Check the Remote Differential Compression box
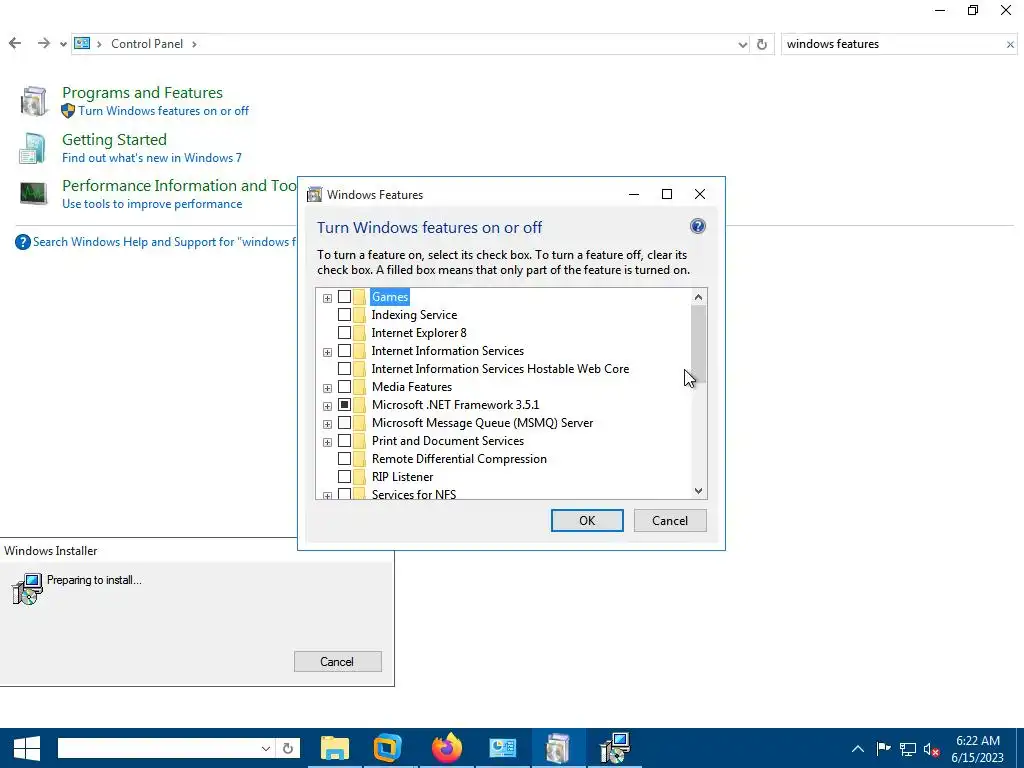This screenshot has width=1024, height=768. (344, 459)
